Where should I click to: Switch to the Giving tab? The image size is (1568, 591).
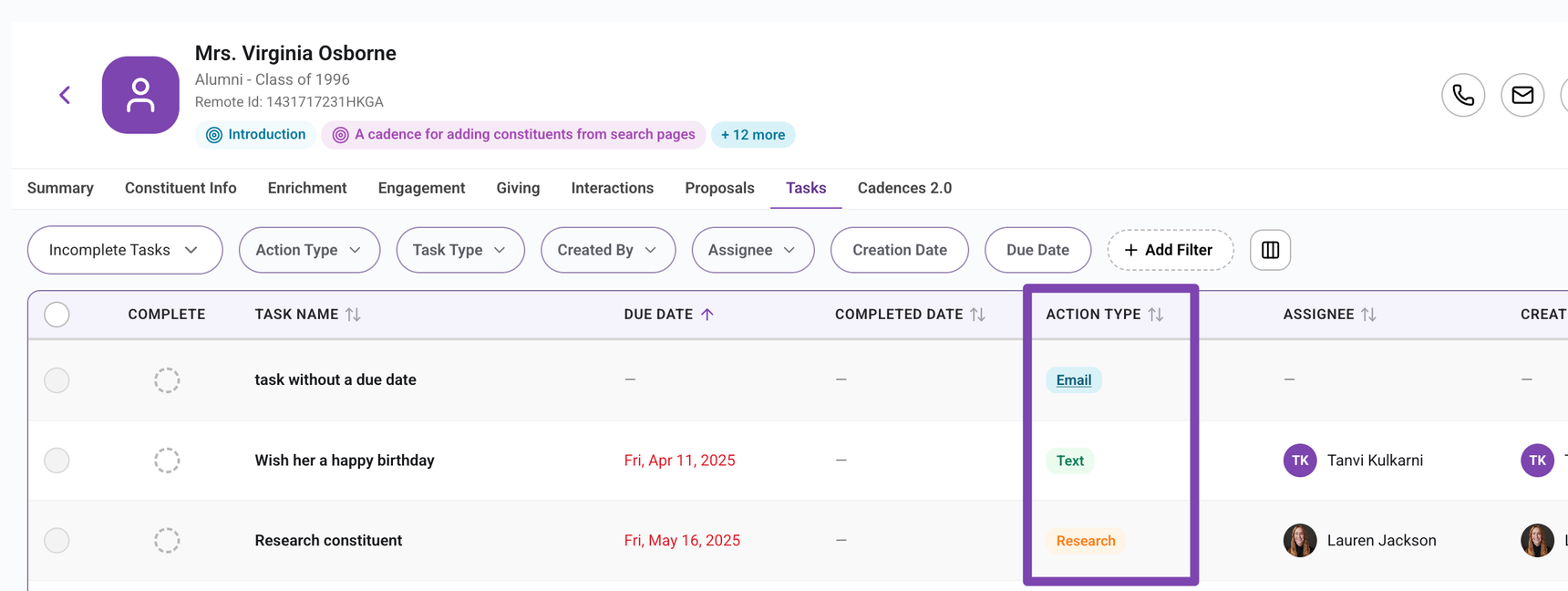coord(518,188)
